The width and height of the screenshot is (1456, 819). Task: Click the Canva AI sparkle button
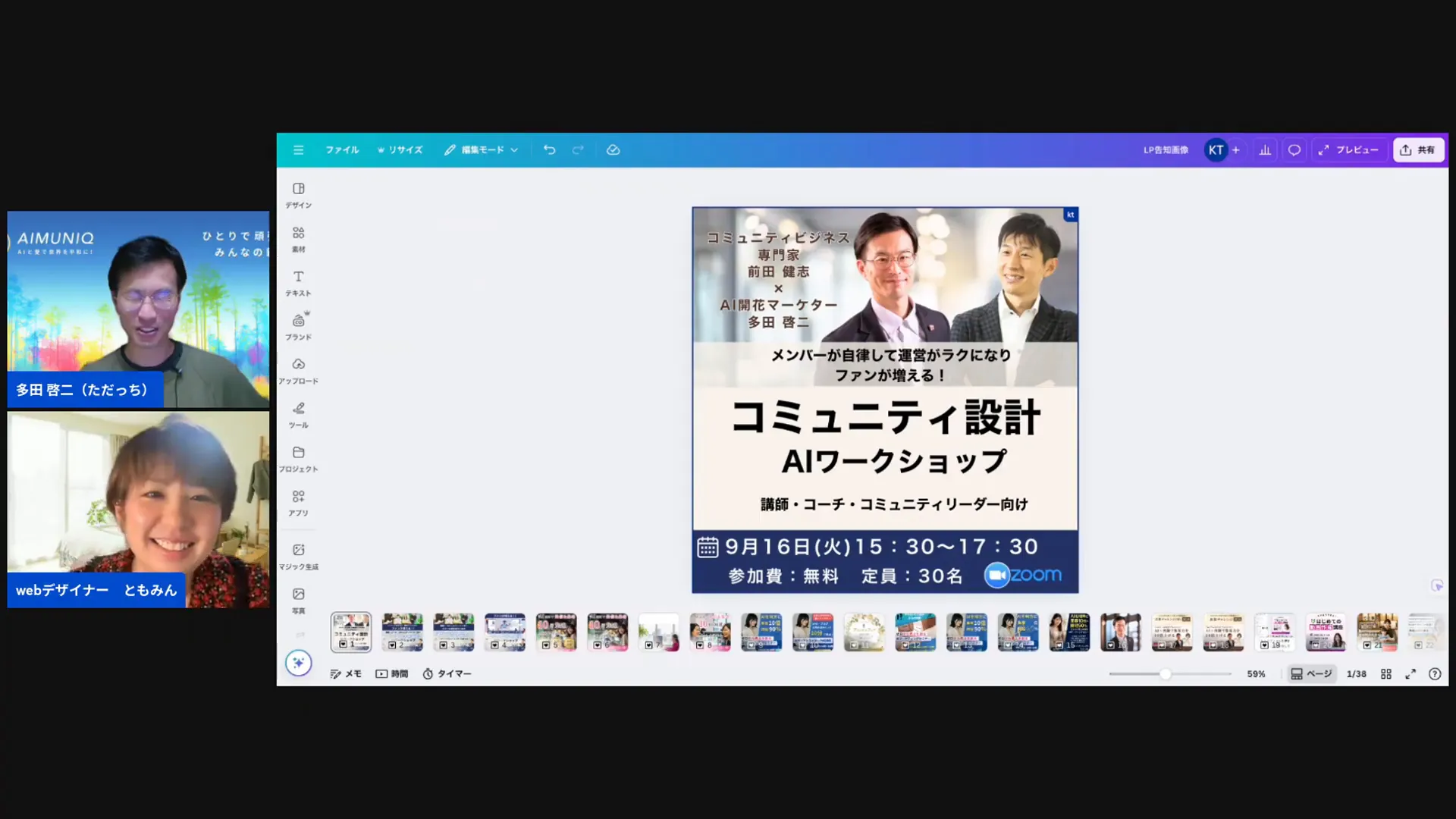click(299, 663)
